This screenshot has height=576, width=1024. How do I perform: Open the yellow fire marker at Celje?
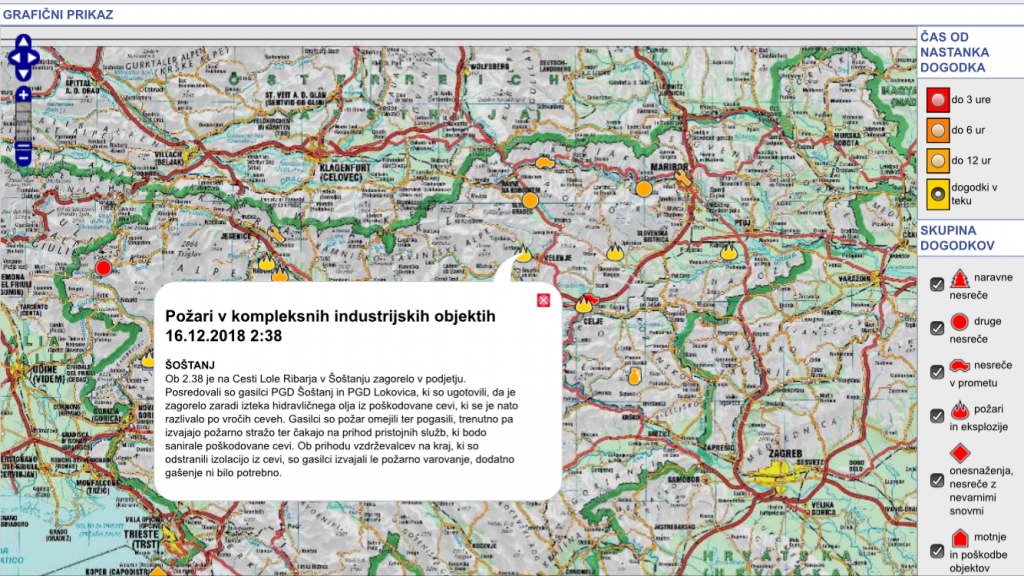583,304
